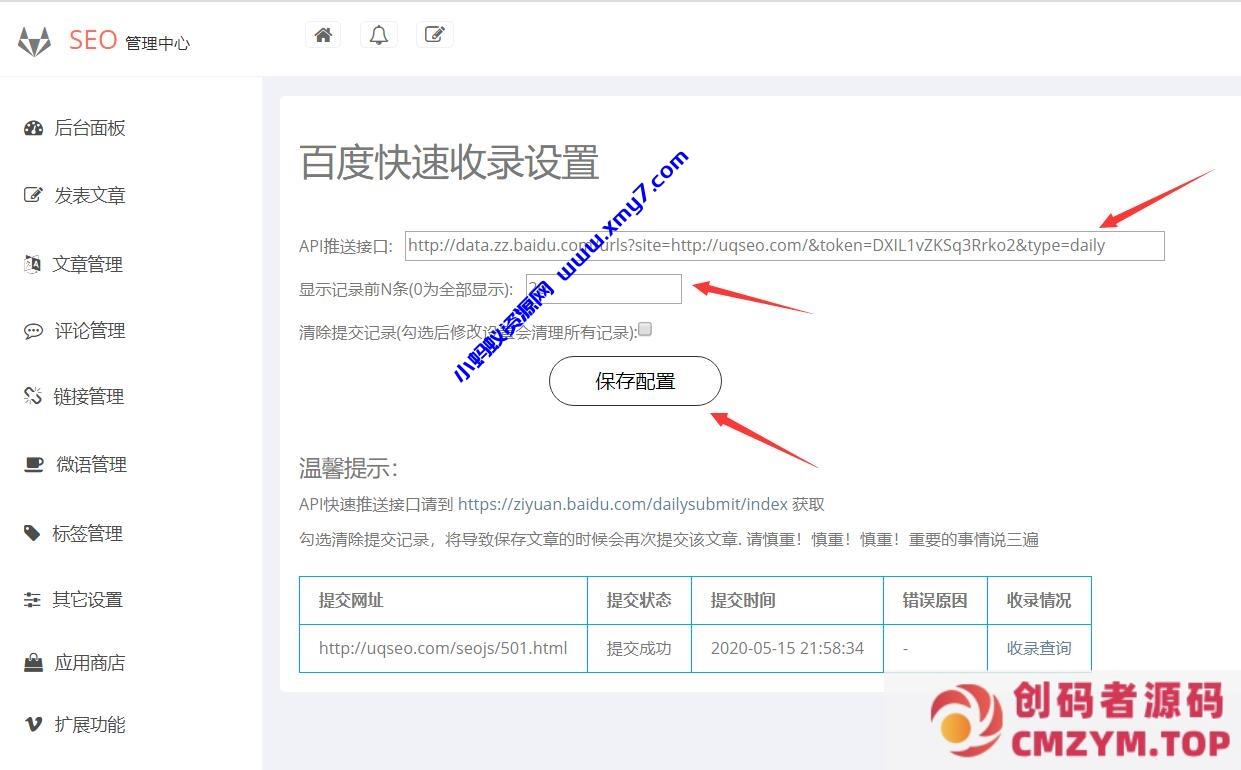Click the home icon in top toolbar

coord(323,35)
